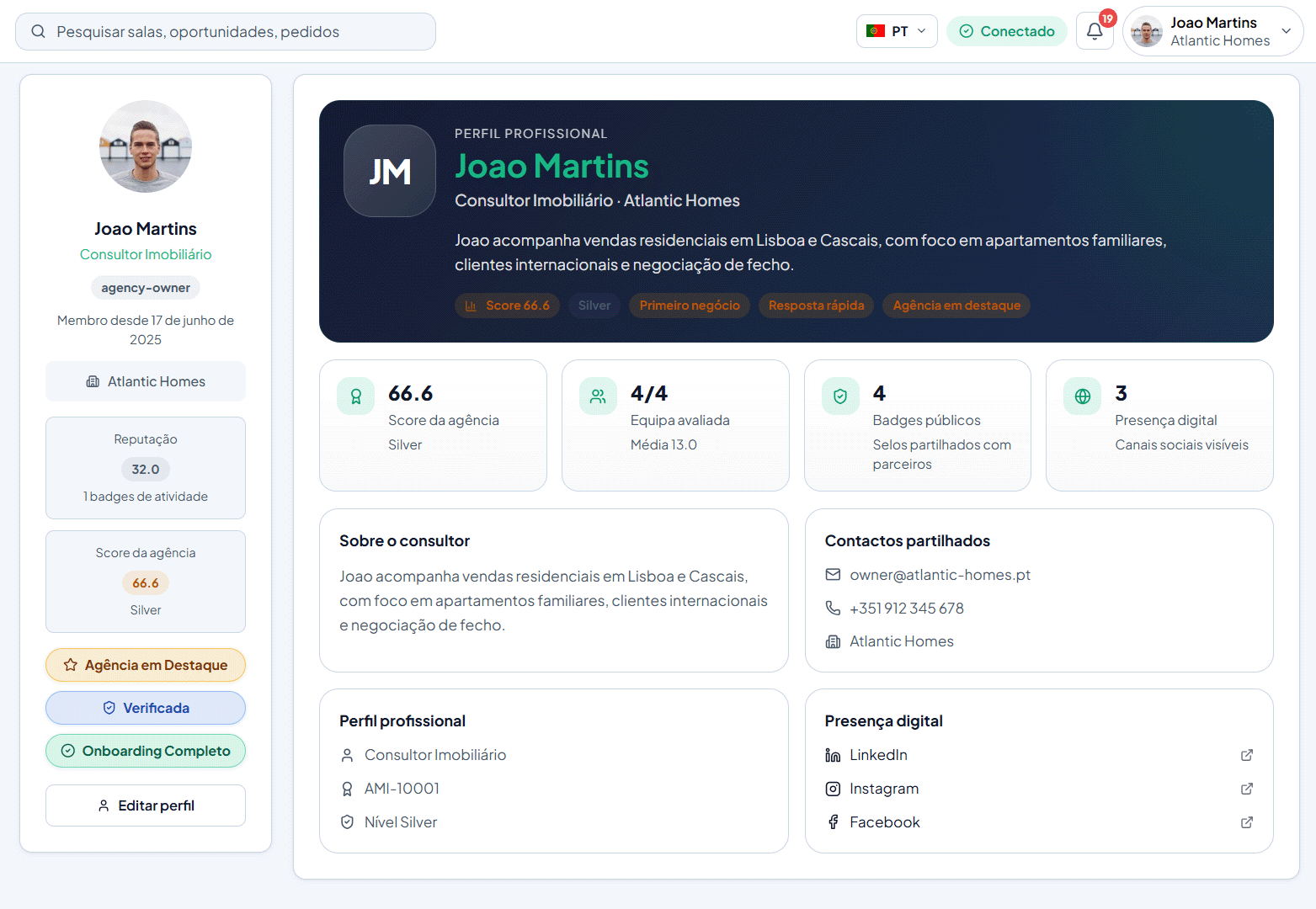The image size is (1316, 909).
Task: Click the banner Agência em destaque tag
Action: (x=956, y=306)
